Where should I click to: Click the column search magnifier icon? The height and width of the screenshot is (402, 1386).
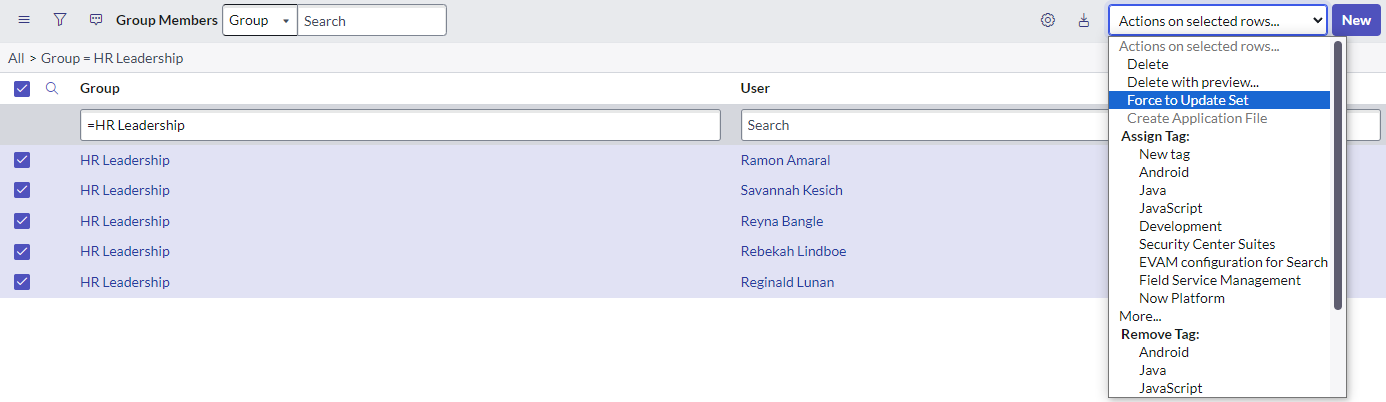(x=53, y=88)
